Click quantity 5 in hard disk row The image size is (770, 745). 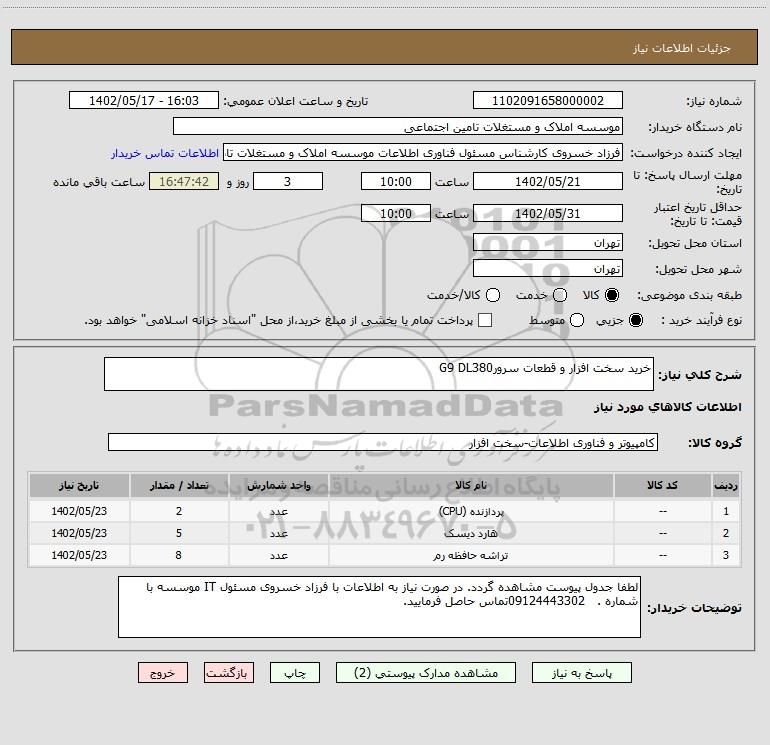179,533
